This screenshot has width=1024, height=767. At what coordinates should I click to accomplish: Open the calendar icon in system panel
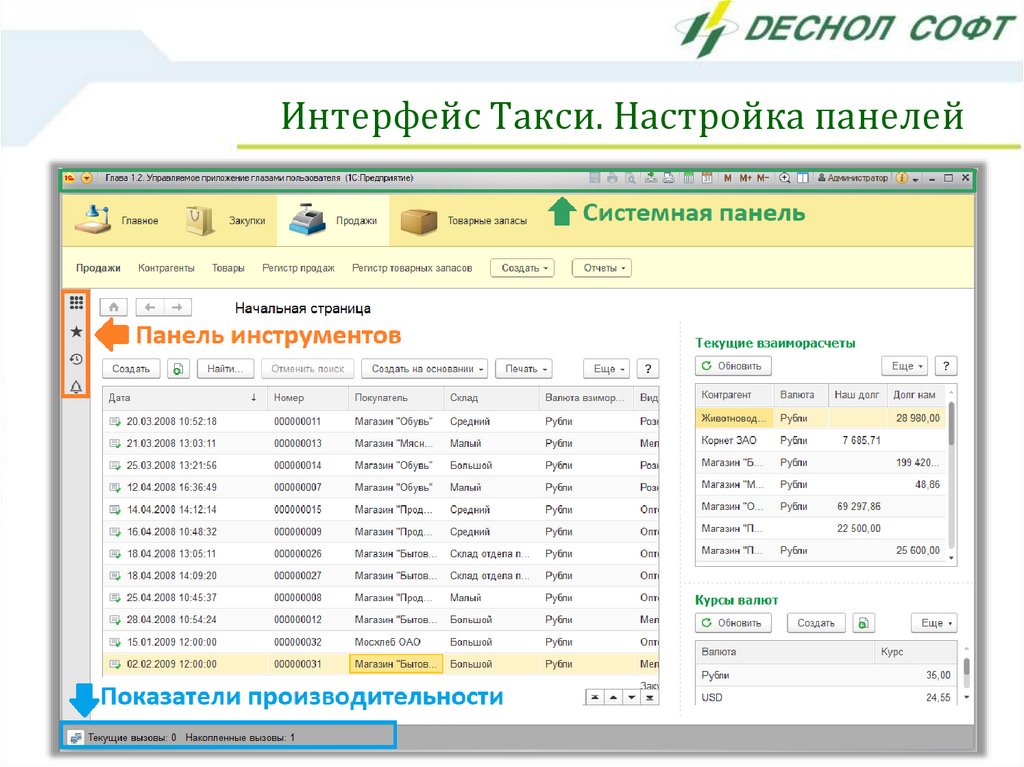[707, 178]
